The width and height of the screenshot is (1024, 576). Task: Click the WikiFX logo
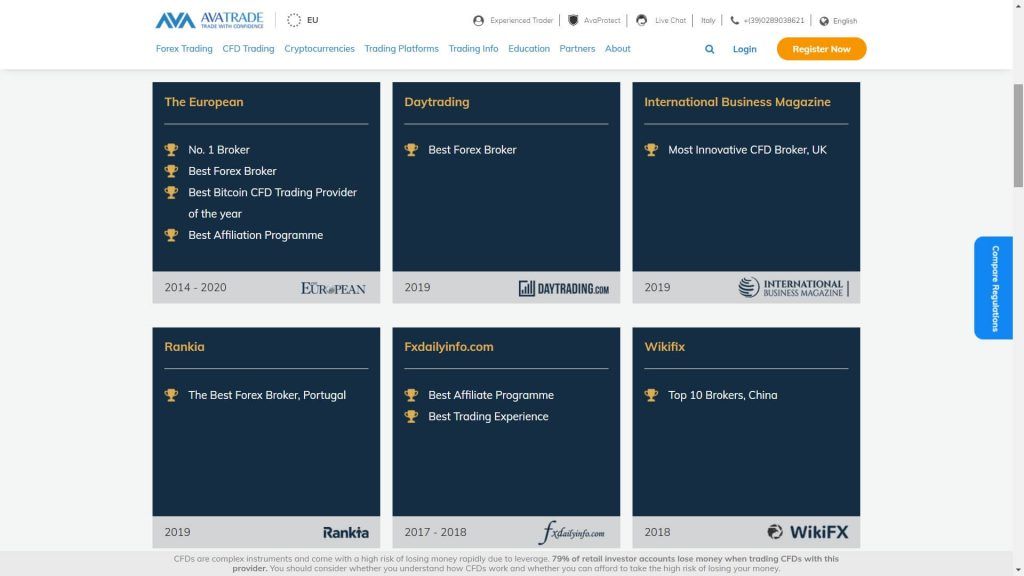click(808, 532)
